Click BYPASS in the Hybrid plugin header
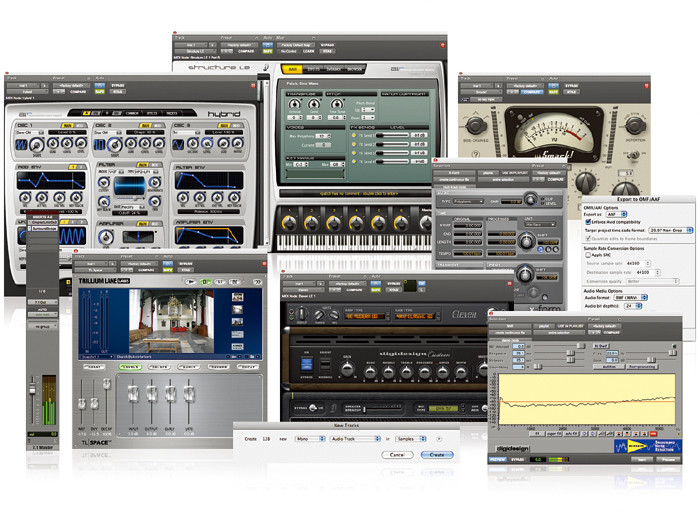Viewport: 700px width, 525px height. (118, 85)
